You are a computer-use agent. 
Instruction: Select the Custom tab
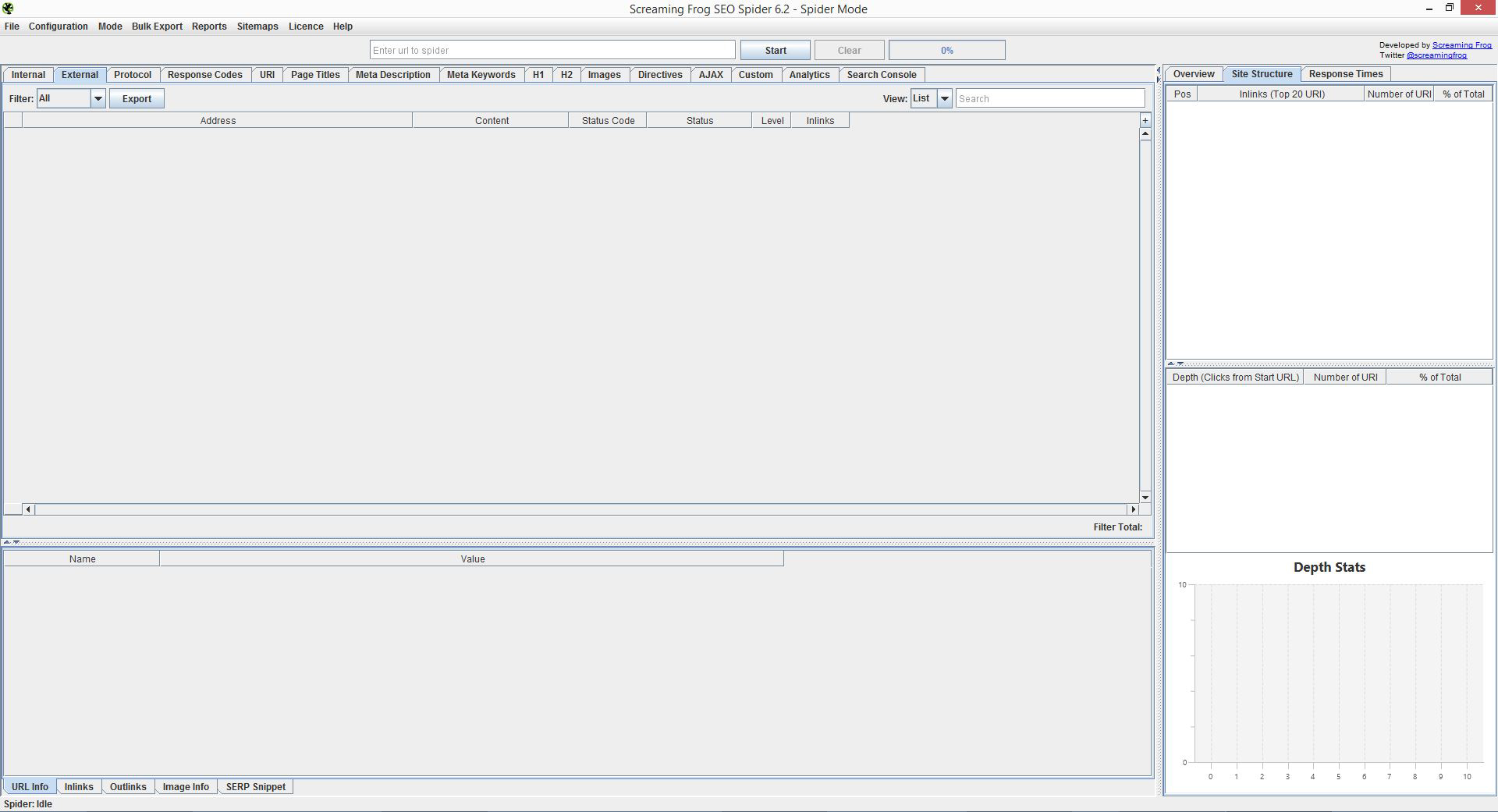tap(756, 75)
